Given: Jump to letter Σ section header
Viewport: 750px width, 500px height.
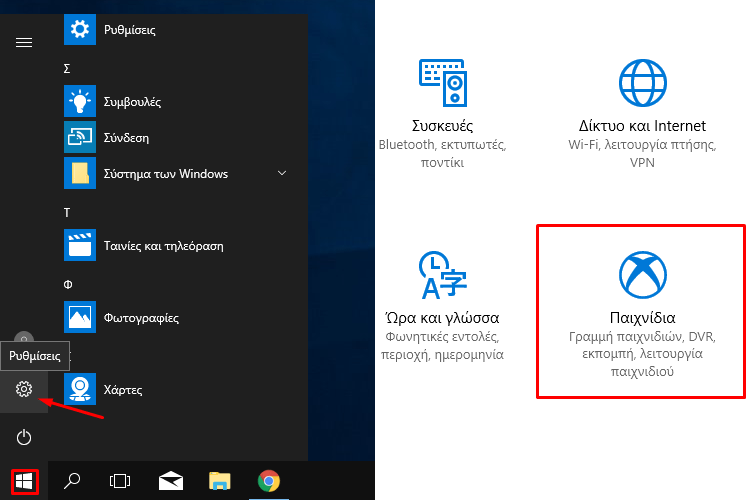Looking at the screenshot, I should point(67,68).
